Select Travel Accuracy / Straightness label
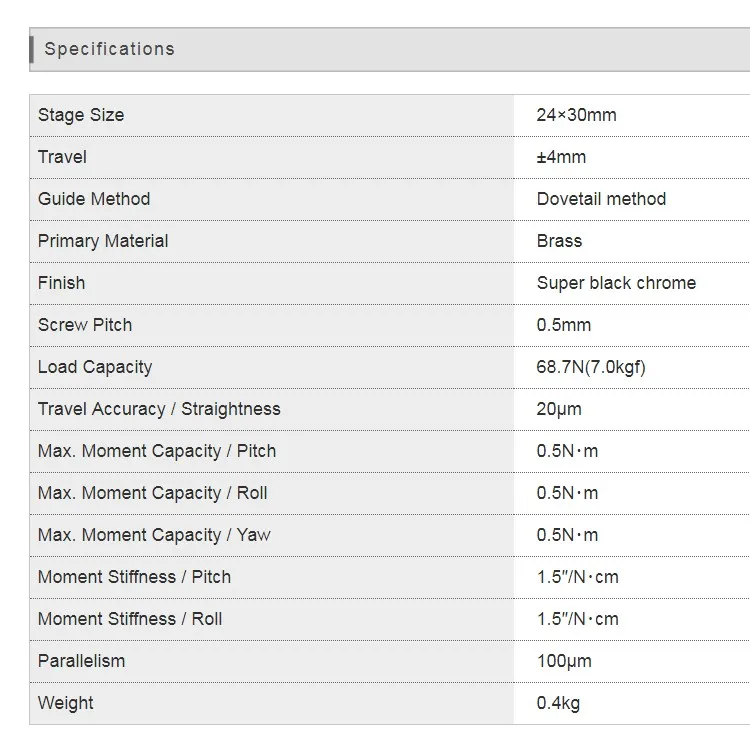 coord(159,409)
